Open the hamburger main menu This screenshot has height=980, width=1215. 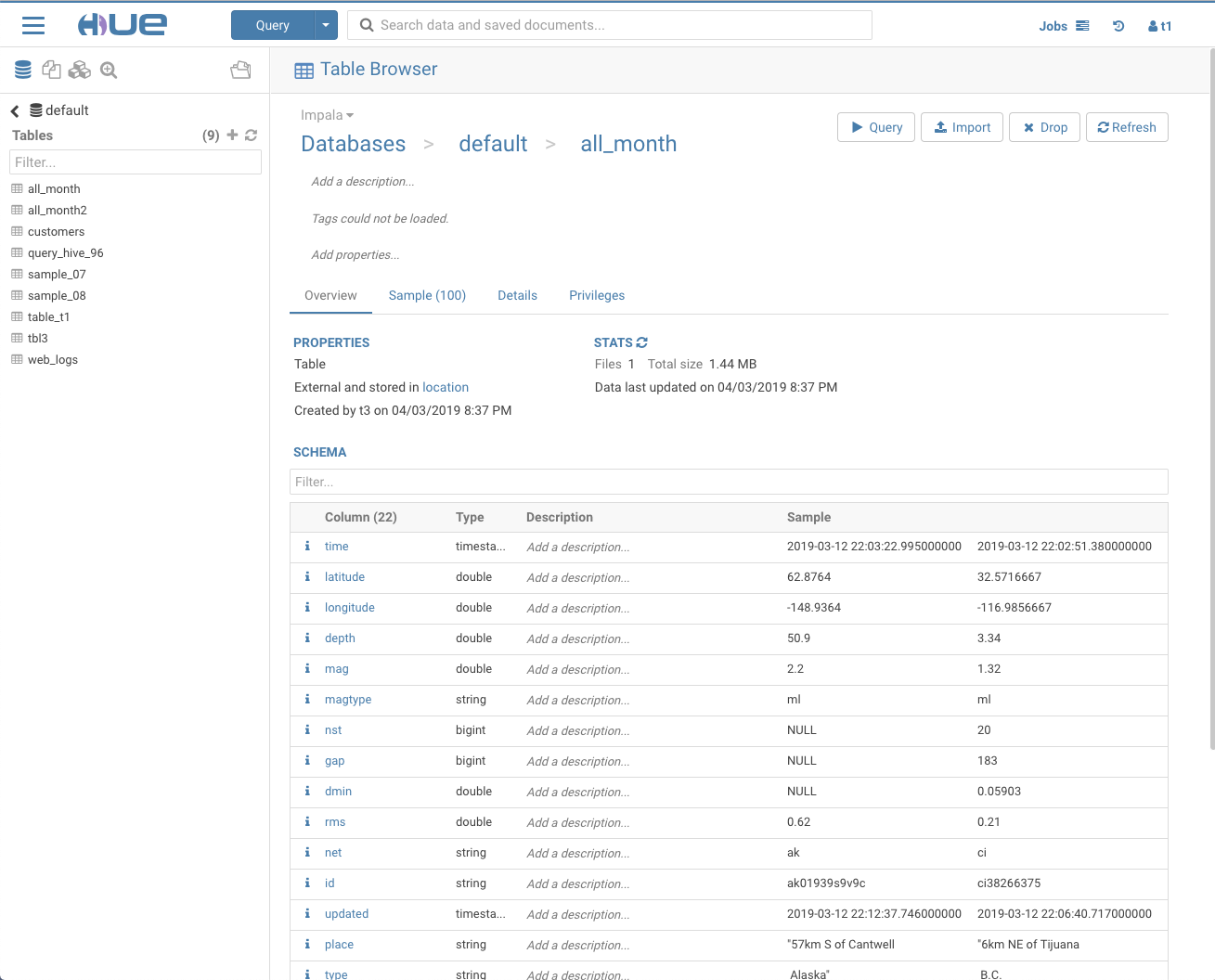tap(33, 25)
